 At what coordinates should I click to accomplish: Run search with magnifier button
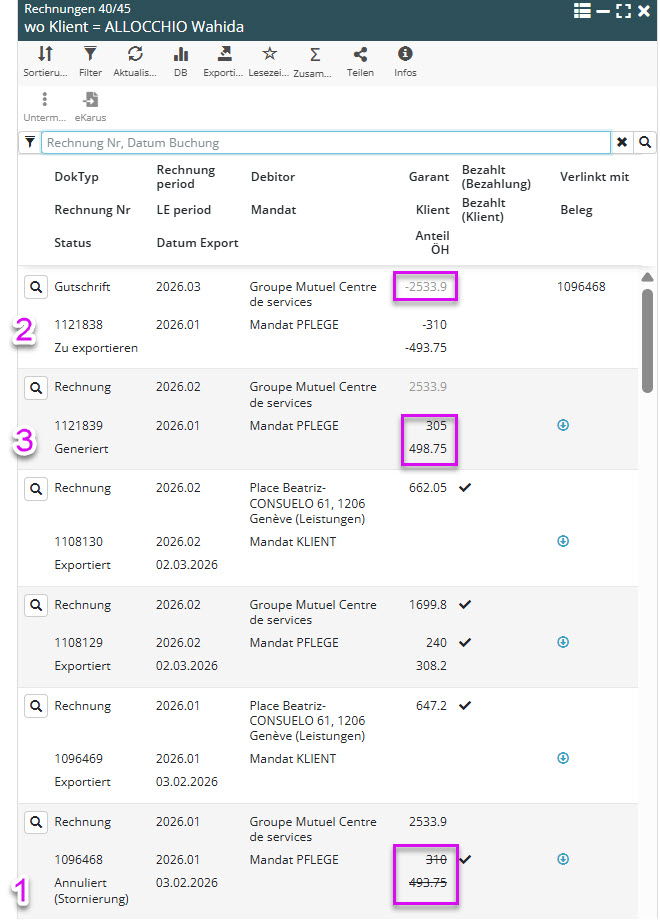tap(646, 143)
